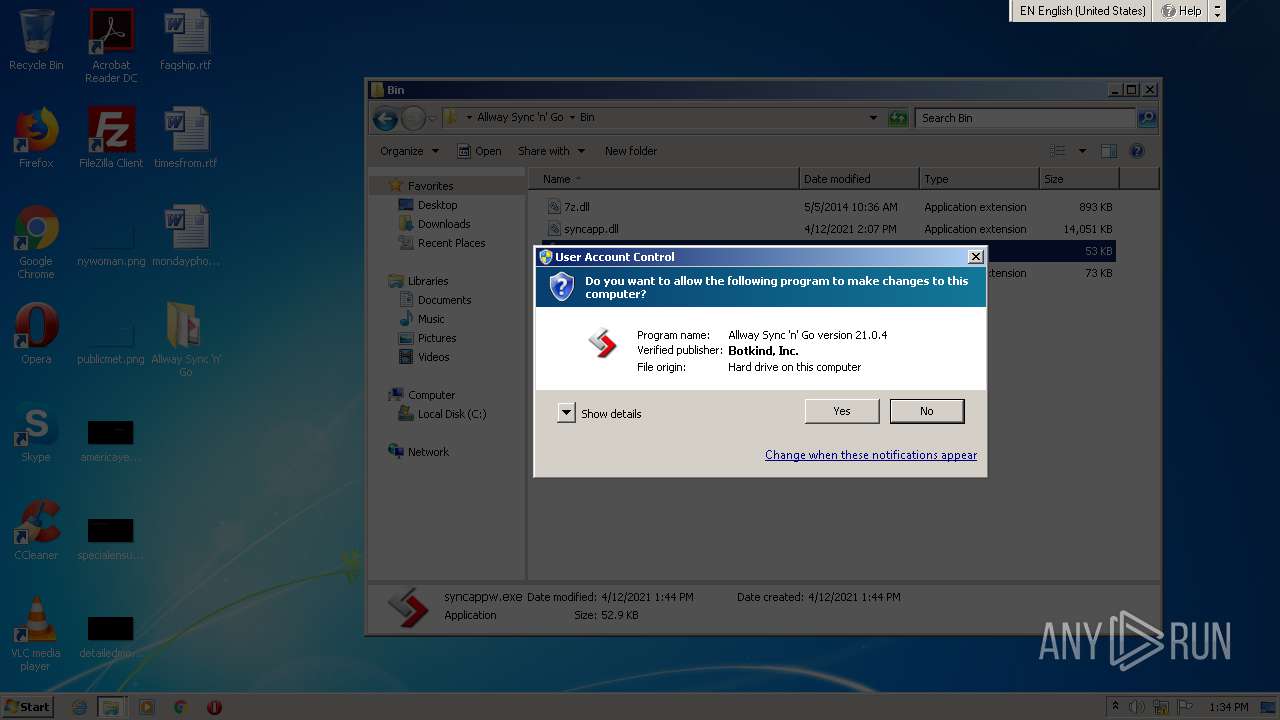This screenshot has height=720, width=1280.
Task: Click Windows Explorer taskbar button
Action: point(111,707)
